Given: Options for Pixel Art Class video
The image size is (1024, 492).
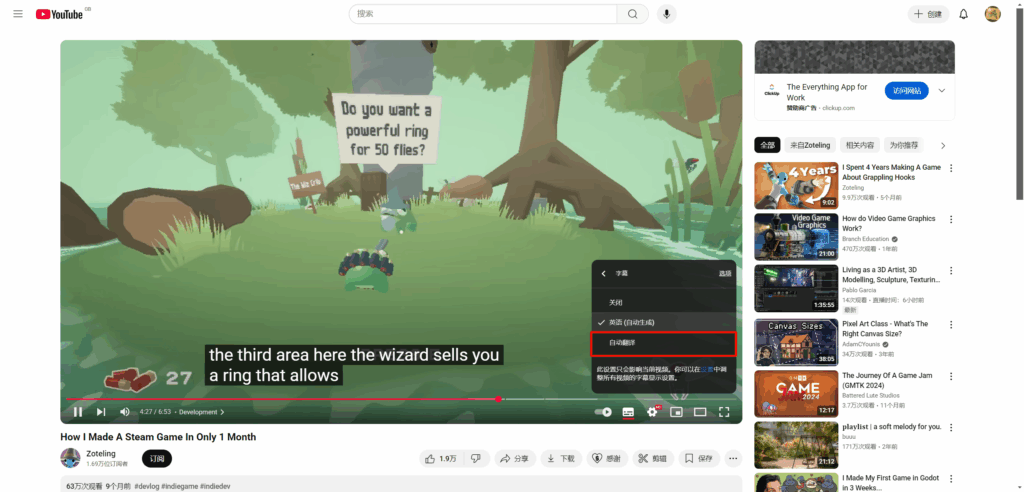Looking at the screenshot, I should (951, 325).
